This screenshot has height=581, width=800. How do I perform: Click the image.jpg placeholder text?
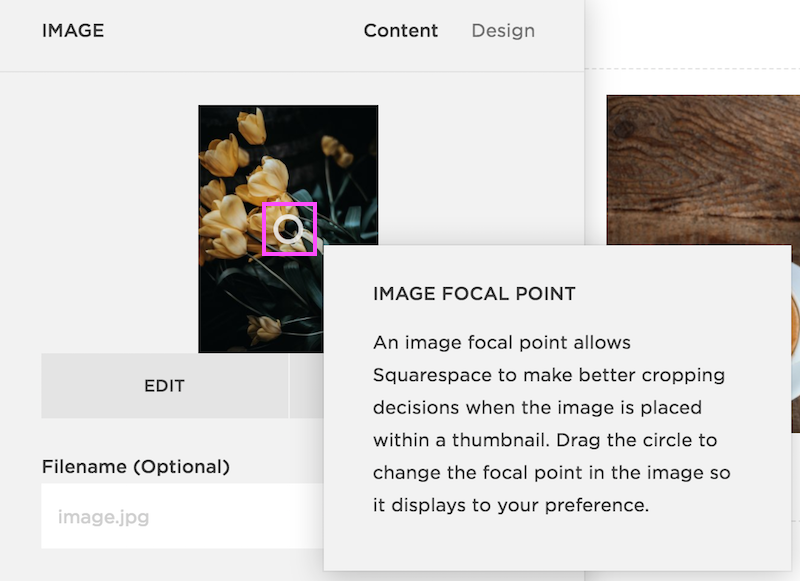104,517
